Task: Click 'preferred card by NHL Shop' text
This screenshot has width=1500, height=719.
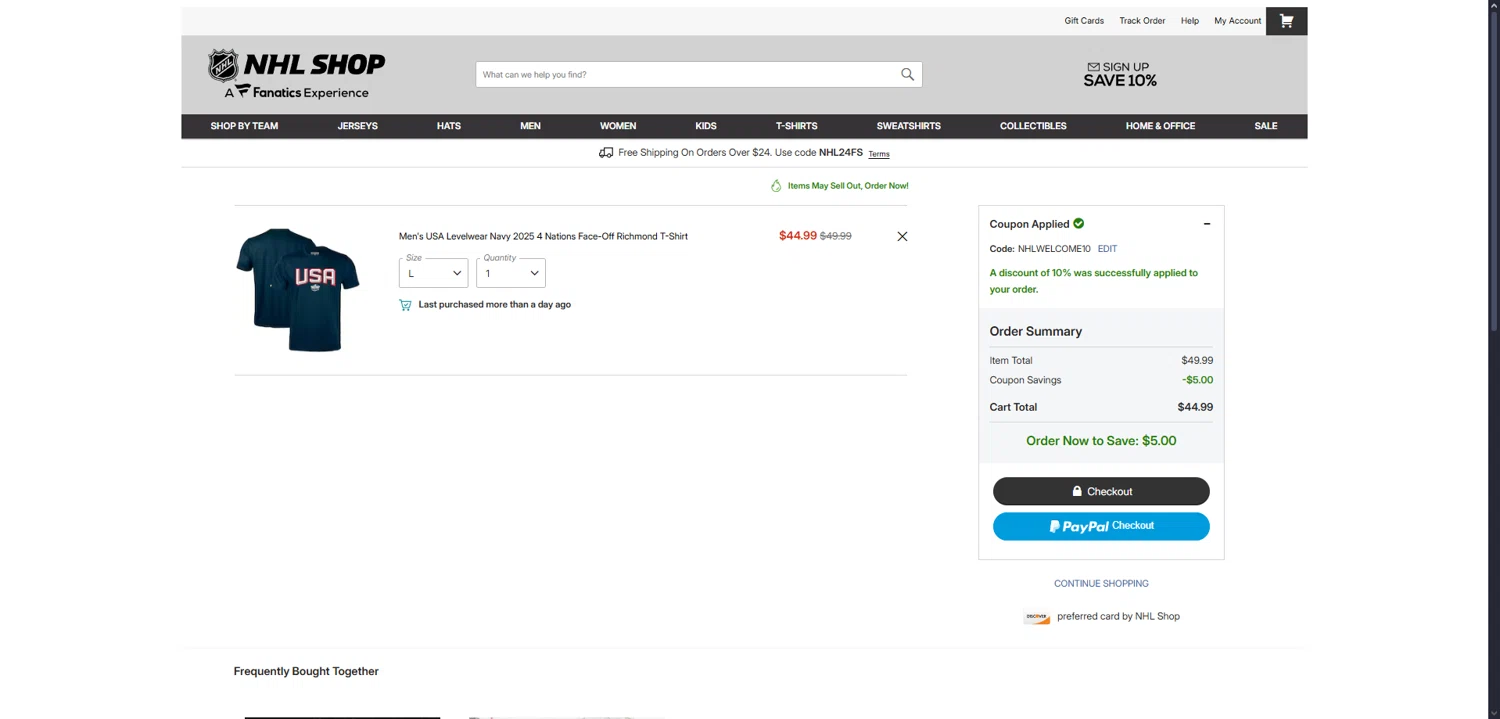Action: (x=1118, y=617)
